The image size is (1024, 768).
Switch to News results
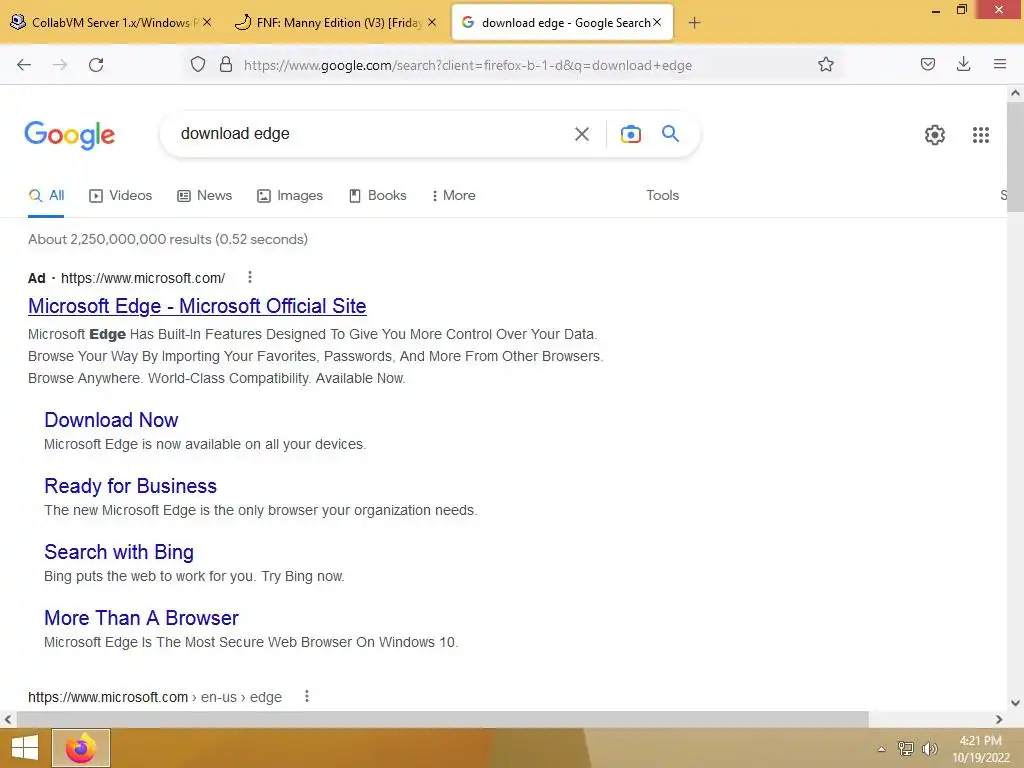[204, 195]
